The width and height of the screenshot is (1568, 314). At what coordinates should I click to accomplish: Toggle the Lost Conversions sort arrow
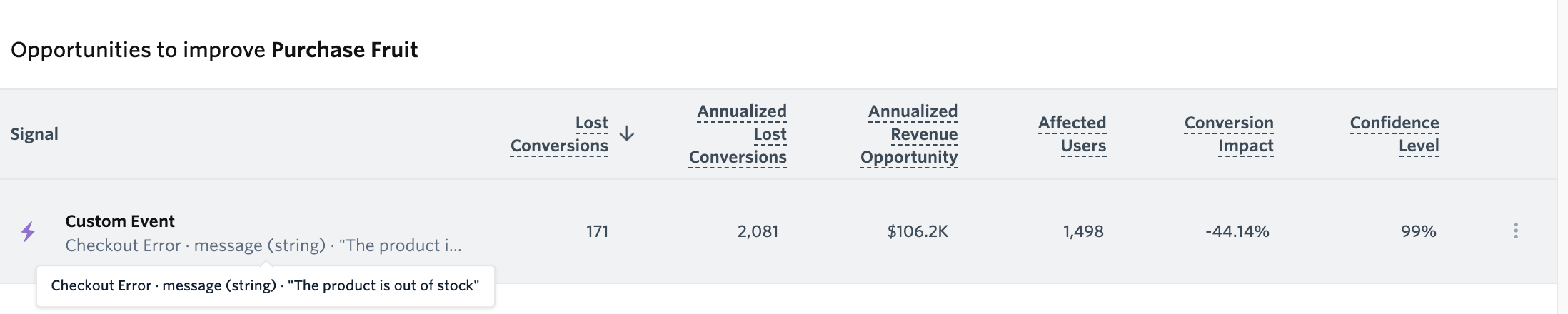pos(627,134)
